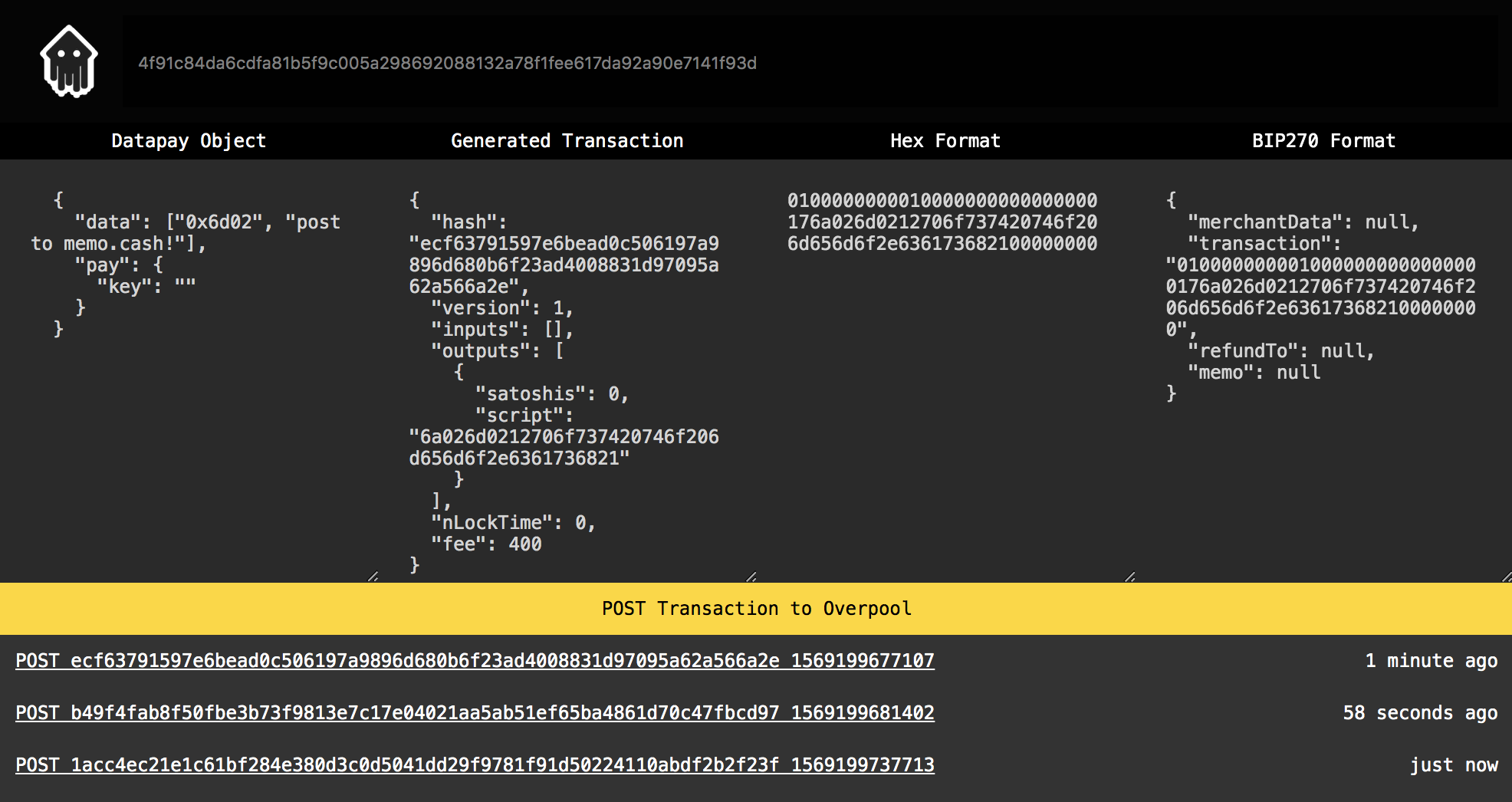Click the 'just now' timestamp label
Viewport: 1512px width, 802px height.
(1454, 764)
